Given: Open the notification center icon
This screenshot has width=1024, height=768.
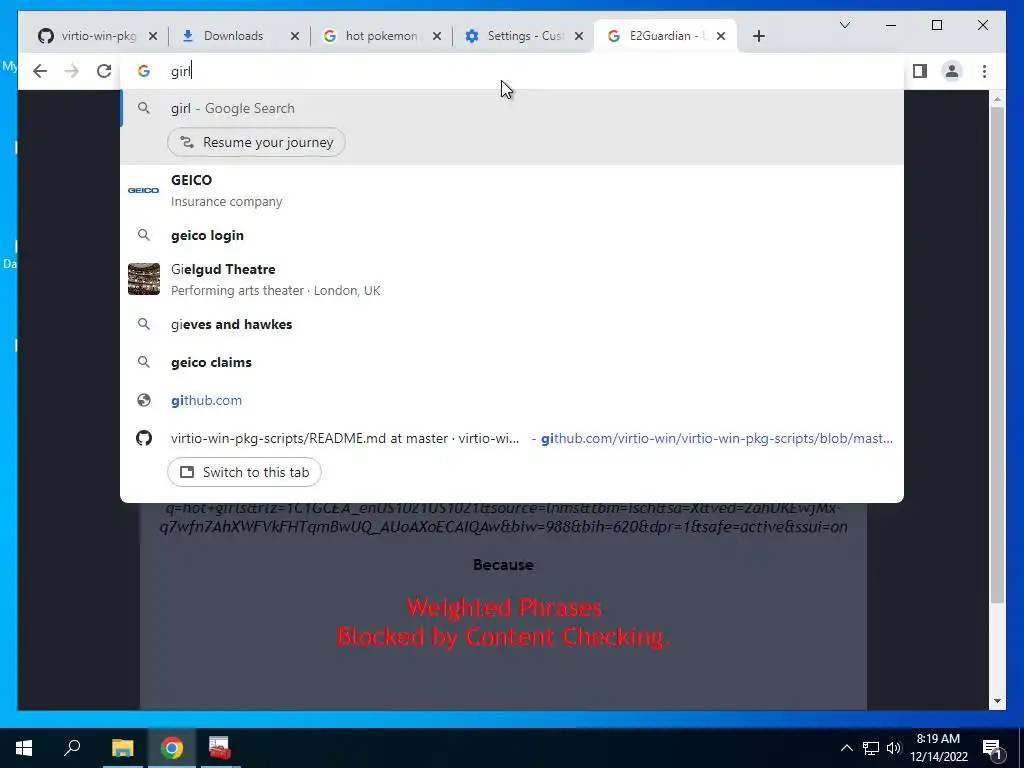Looking at the screenshot, I should click(x=992, y=748).
